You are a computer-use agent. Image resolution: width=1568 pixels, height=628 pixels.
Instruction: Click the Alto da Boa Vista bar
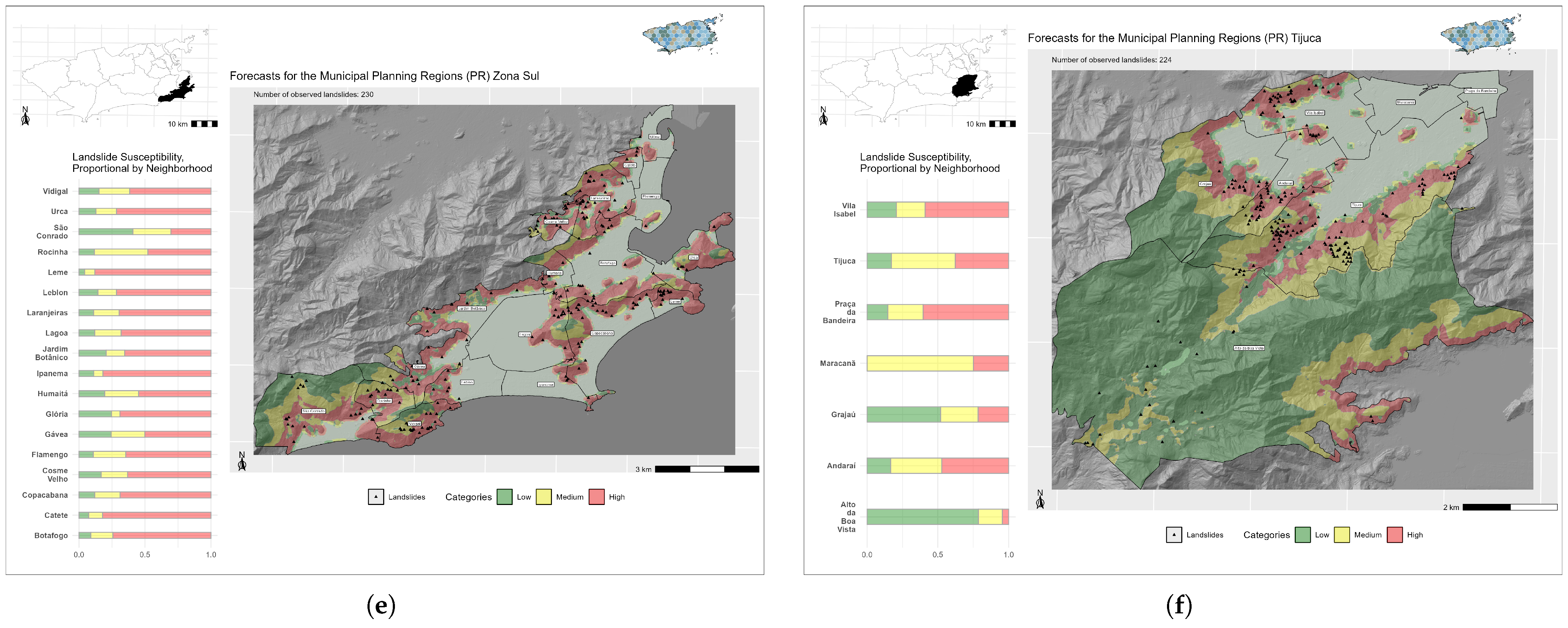937,517
